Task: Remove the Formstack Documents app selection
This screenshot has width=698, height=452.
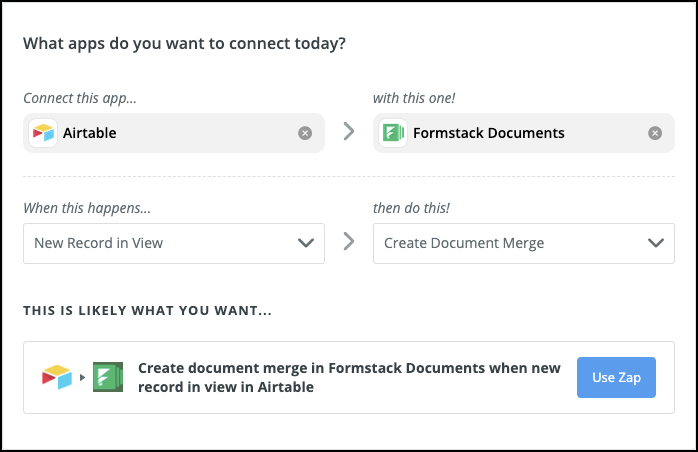Action: [x=655, y=133]
